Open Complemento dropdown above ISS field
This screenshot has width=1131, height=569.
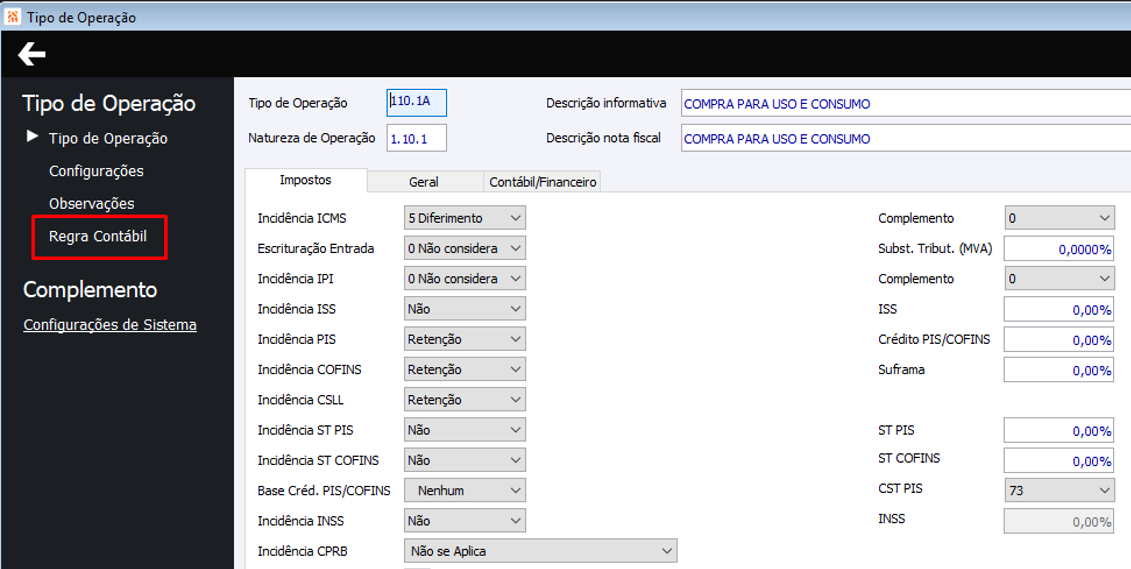coord(1059,278)
